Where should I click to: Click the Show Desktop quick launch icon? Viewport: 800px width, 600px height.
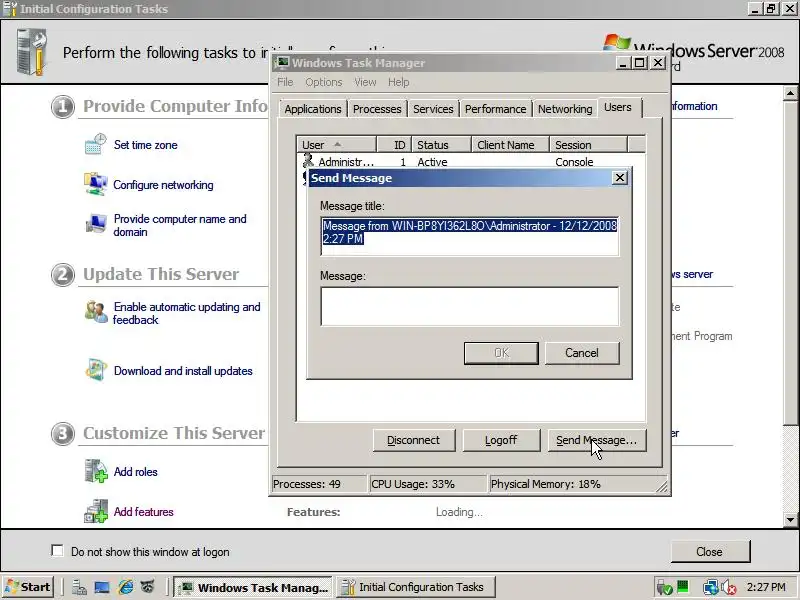102,587
